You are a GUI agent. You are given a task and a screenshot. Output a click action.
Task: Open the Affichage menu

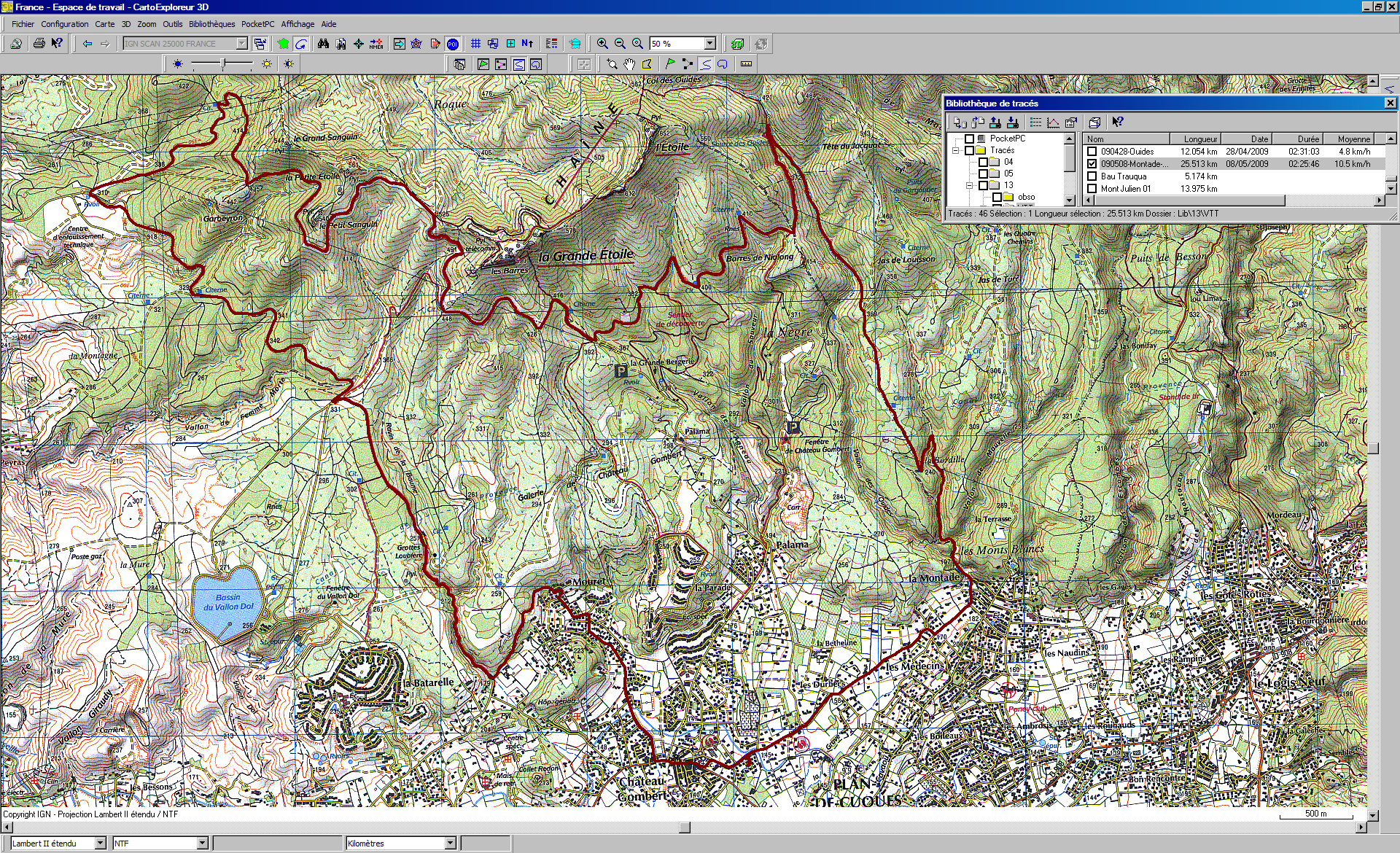click(297, 24)
